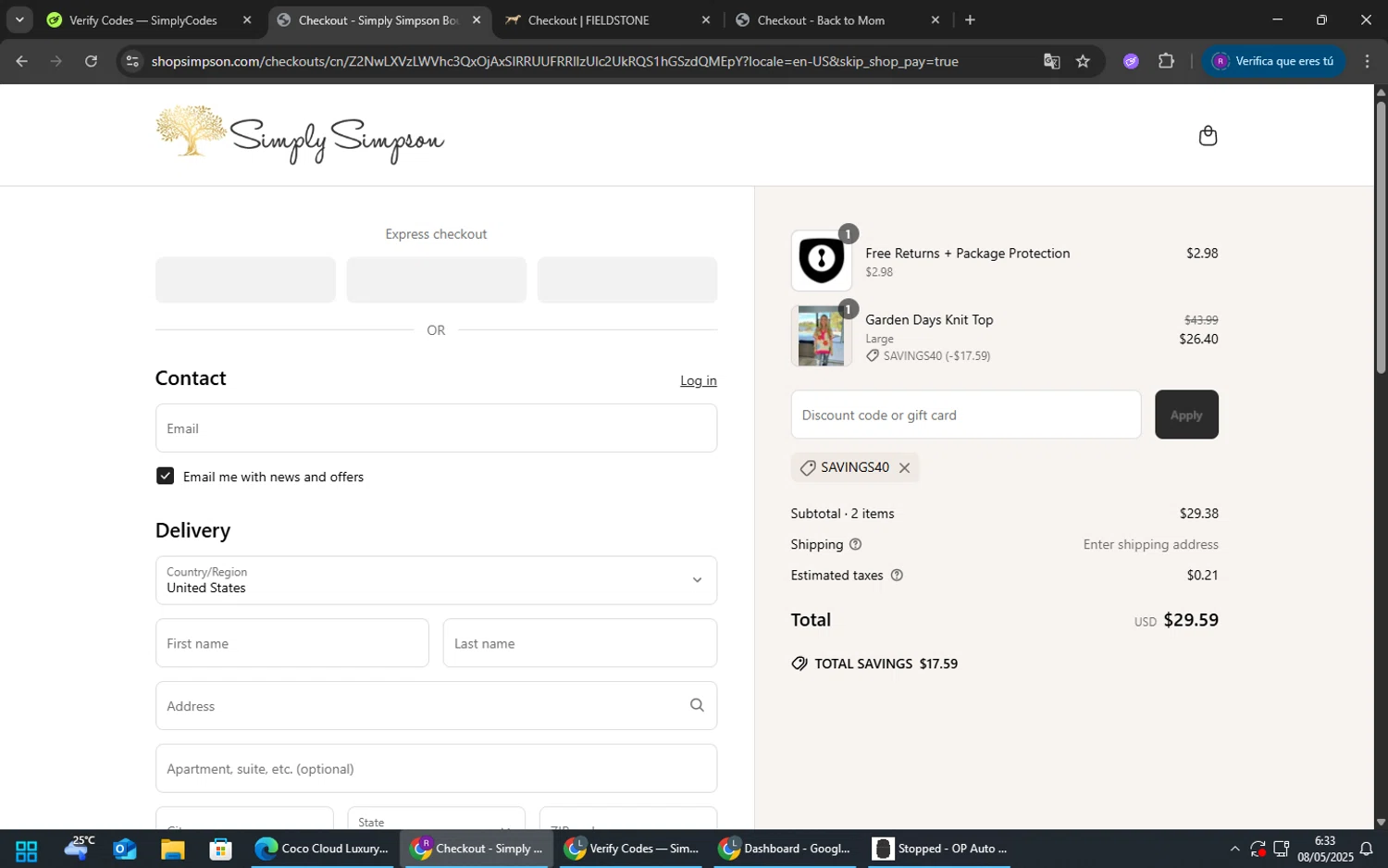
Task: Click the Last name field
Action: (x=580, y=643)
